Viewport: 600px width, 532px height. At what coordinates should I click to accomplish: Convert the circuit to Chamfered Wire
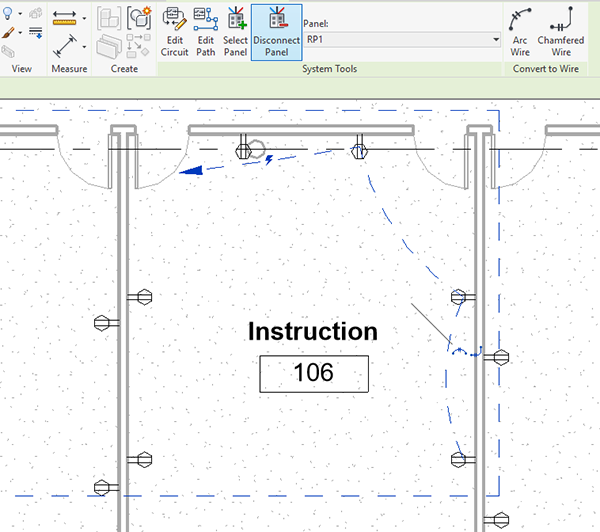pos(561,29)
